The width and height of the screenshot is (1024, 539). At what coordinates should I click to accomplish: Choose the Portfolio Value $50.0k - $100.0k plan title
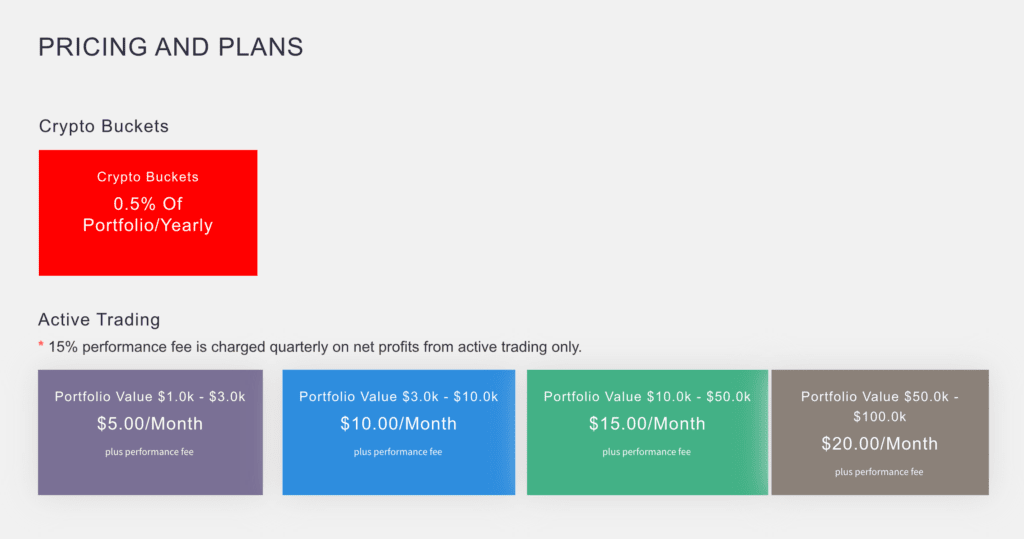tap(880, 406)
